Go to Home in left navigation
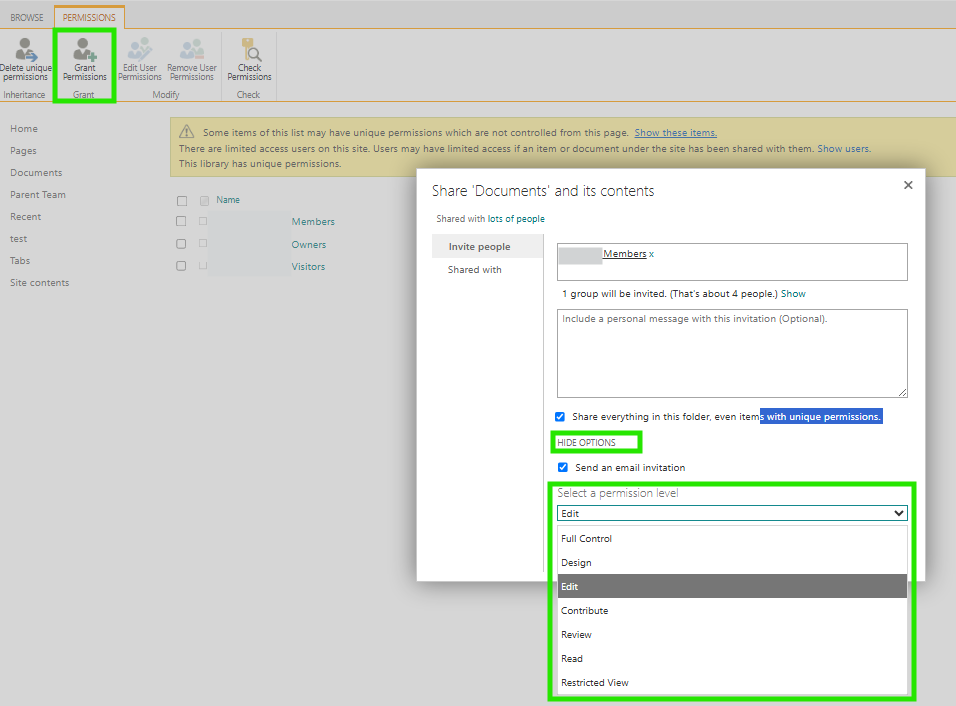Screen dimensions: 956x706 [x=24, y=129]
